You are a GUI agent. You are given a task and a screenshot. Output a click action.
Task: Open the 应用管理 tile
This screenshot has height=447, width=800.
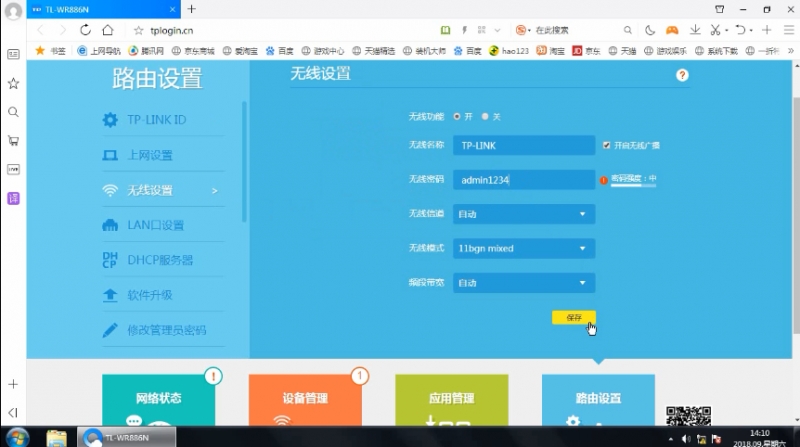click(x=452, y=400)
